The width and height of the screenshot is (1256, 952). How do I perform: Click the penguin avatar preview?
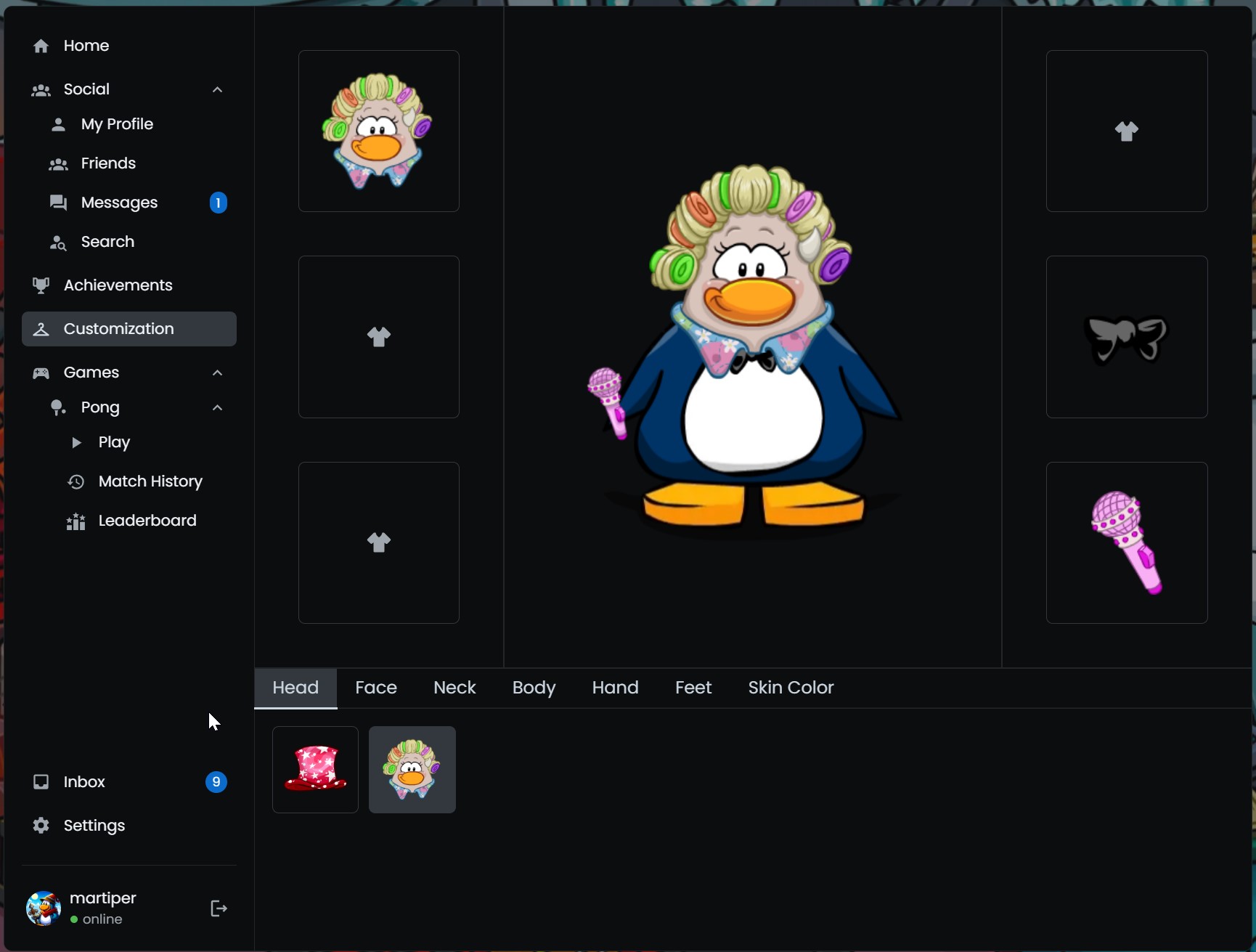[x=752, y=349]
